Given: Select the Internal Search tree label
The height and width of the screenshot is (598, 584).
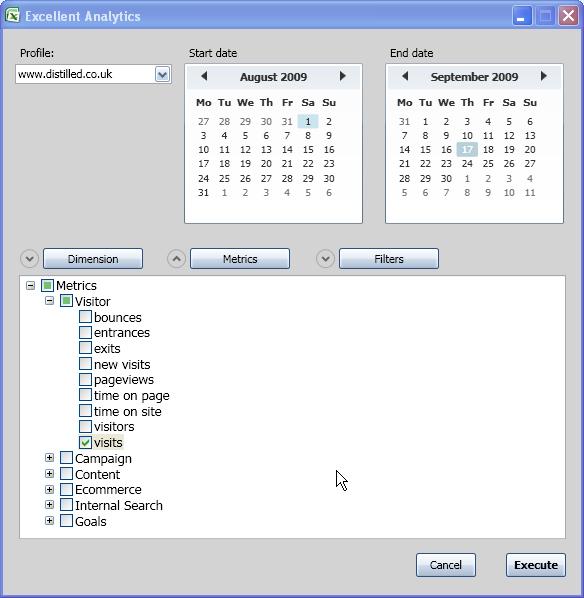Looking at the screenshot, I should [x=119, y=505].
